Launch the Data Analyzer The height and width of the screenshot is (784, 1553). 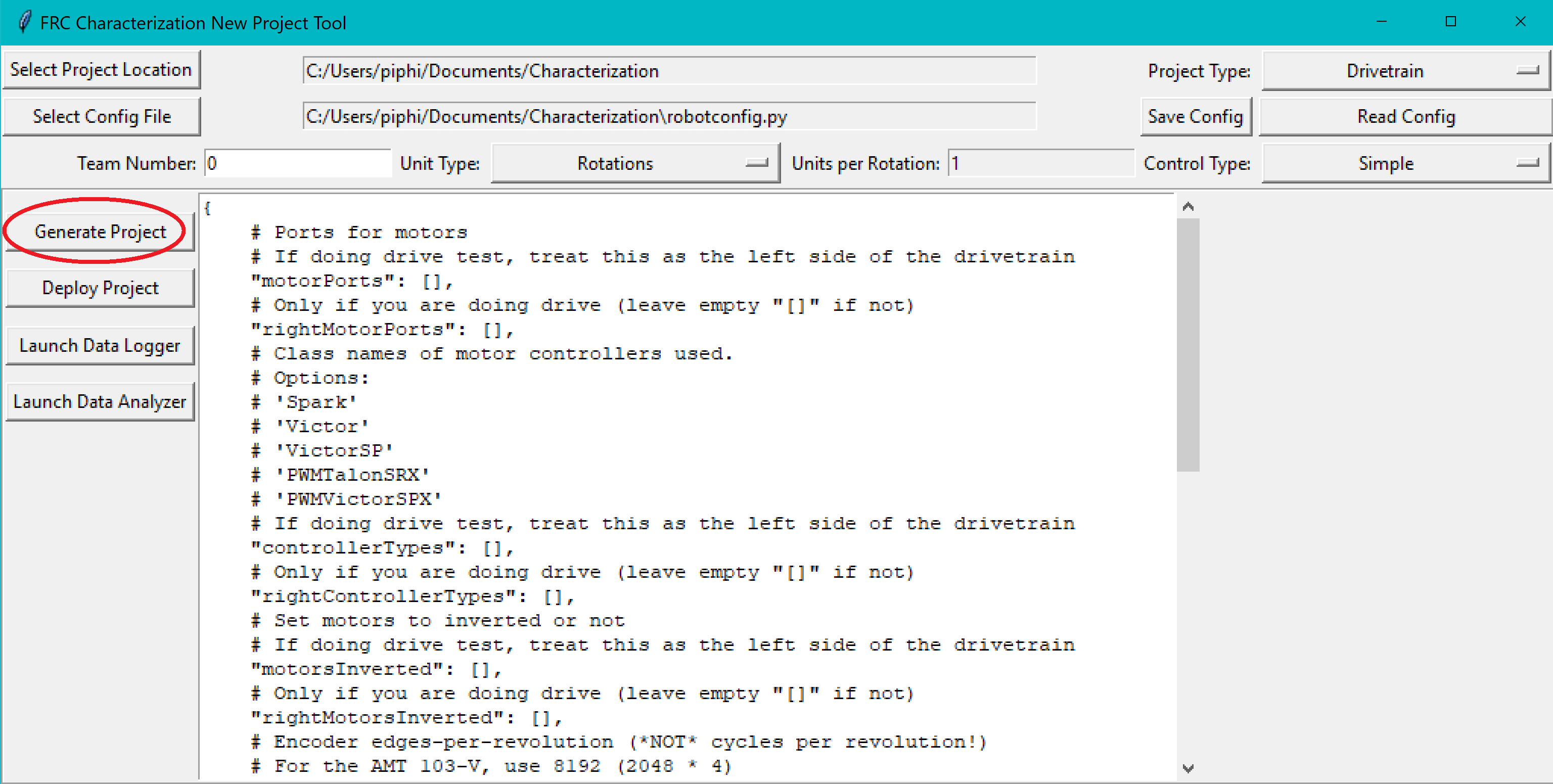(100, 401)
